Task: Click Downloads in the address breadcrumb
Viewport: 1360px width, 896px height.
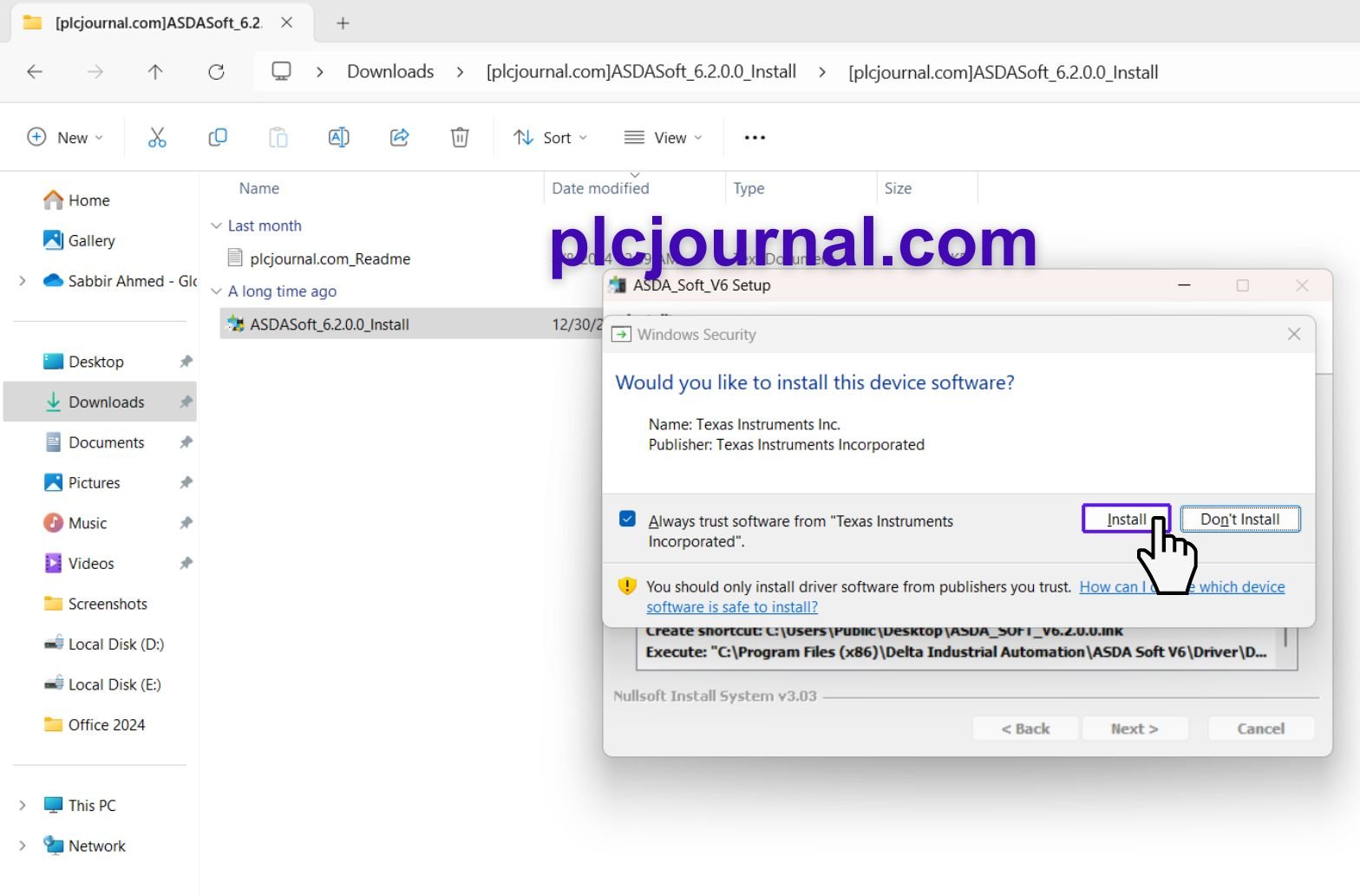Action: [x=390, y=72]
